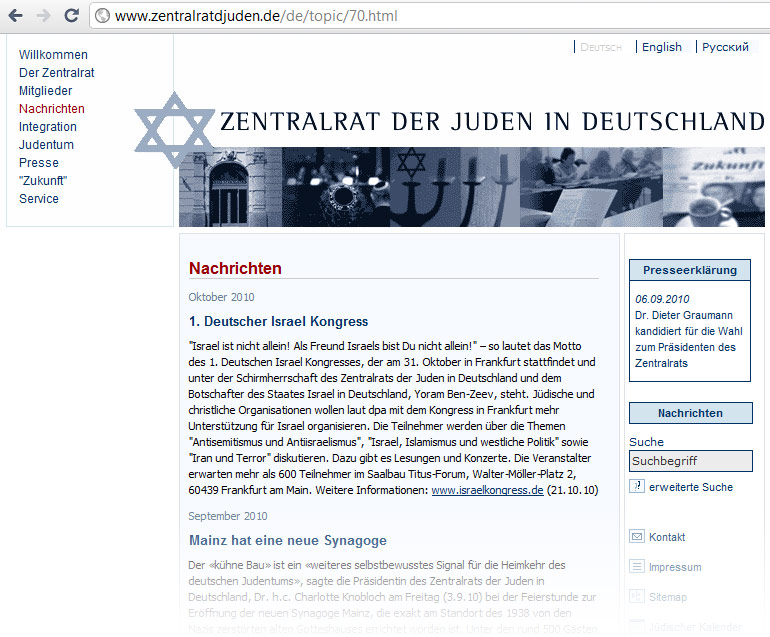Click the envelope icon beside Kontakt

636,537
